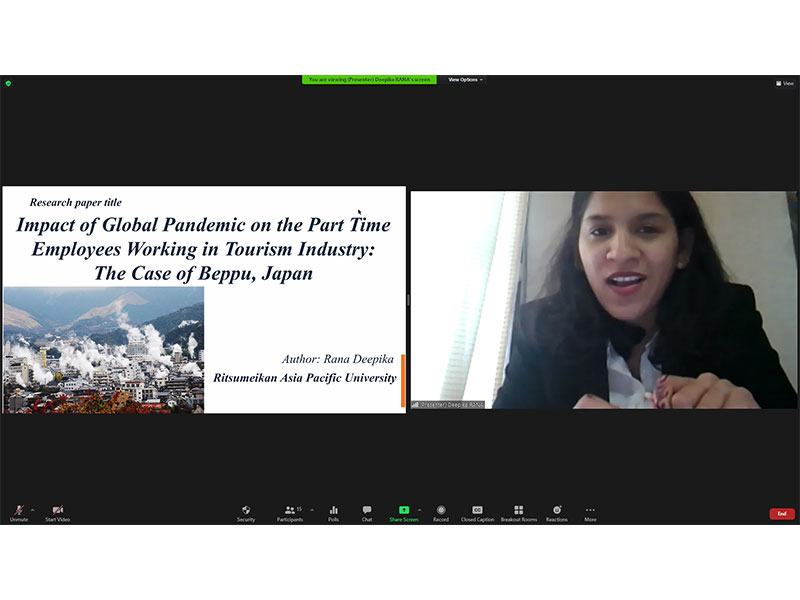The width and height of the screenshot is (800, 600).
Task: Open the Security shield options
Action: click(x=246, y=511)
